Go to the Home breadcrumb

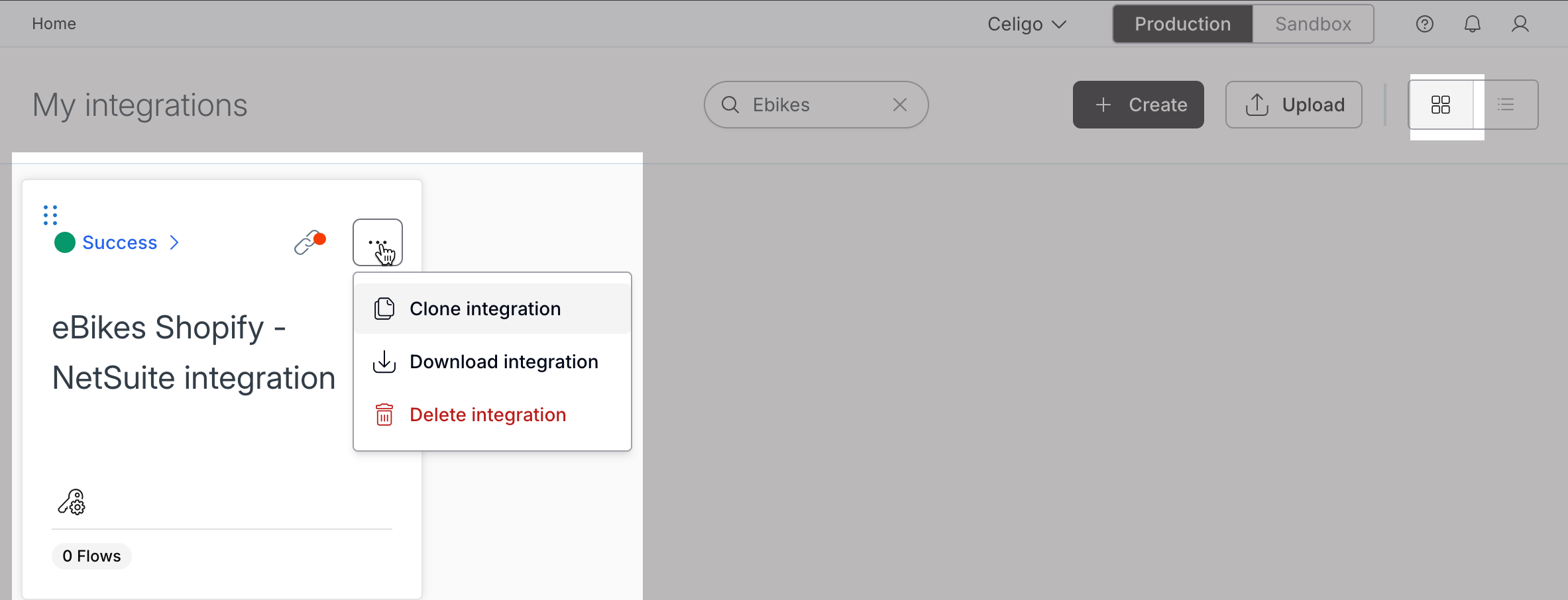tap(54, 24)
